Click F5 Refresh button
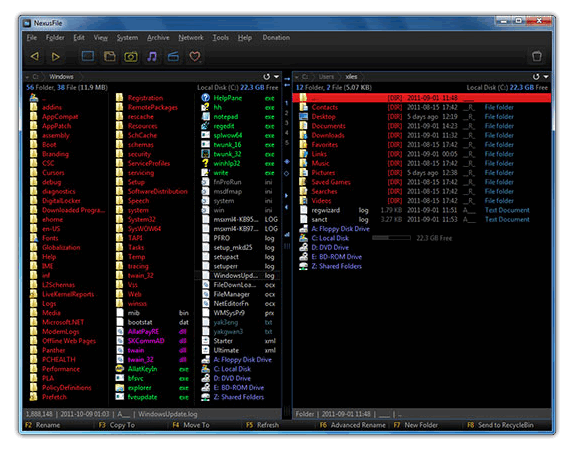 [x=263, y=425]
